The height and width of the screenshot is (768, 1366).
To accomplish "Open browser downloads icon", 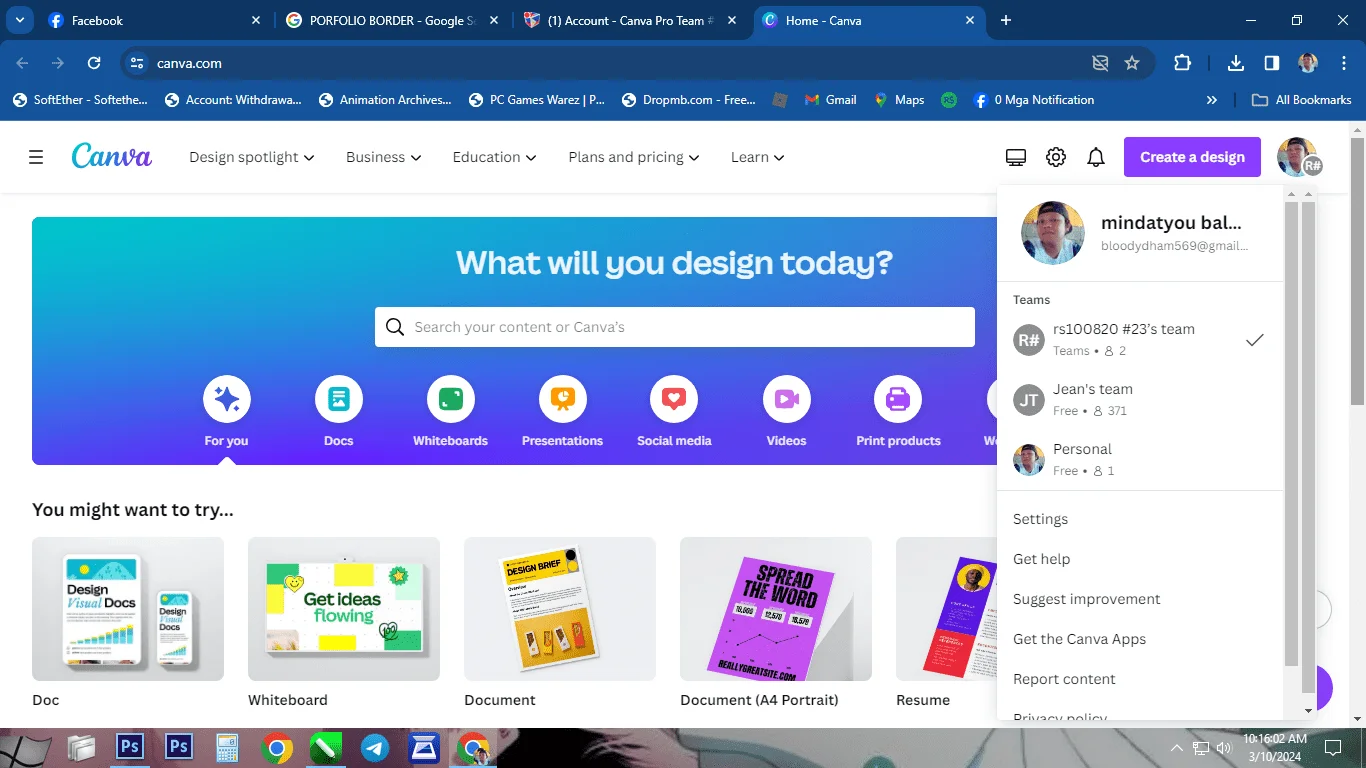I will coord(1236,63).
